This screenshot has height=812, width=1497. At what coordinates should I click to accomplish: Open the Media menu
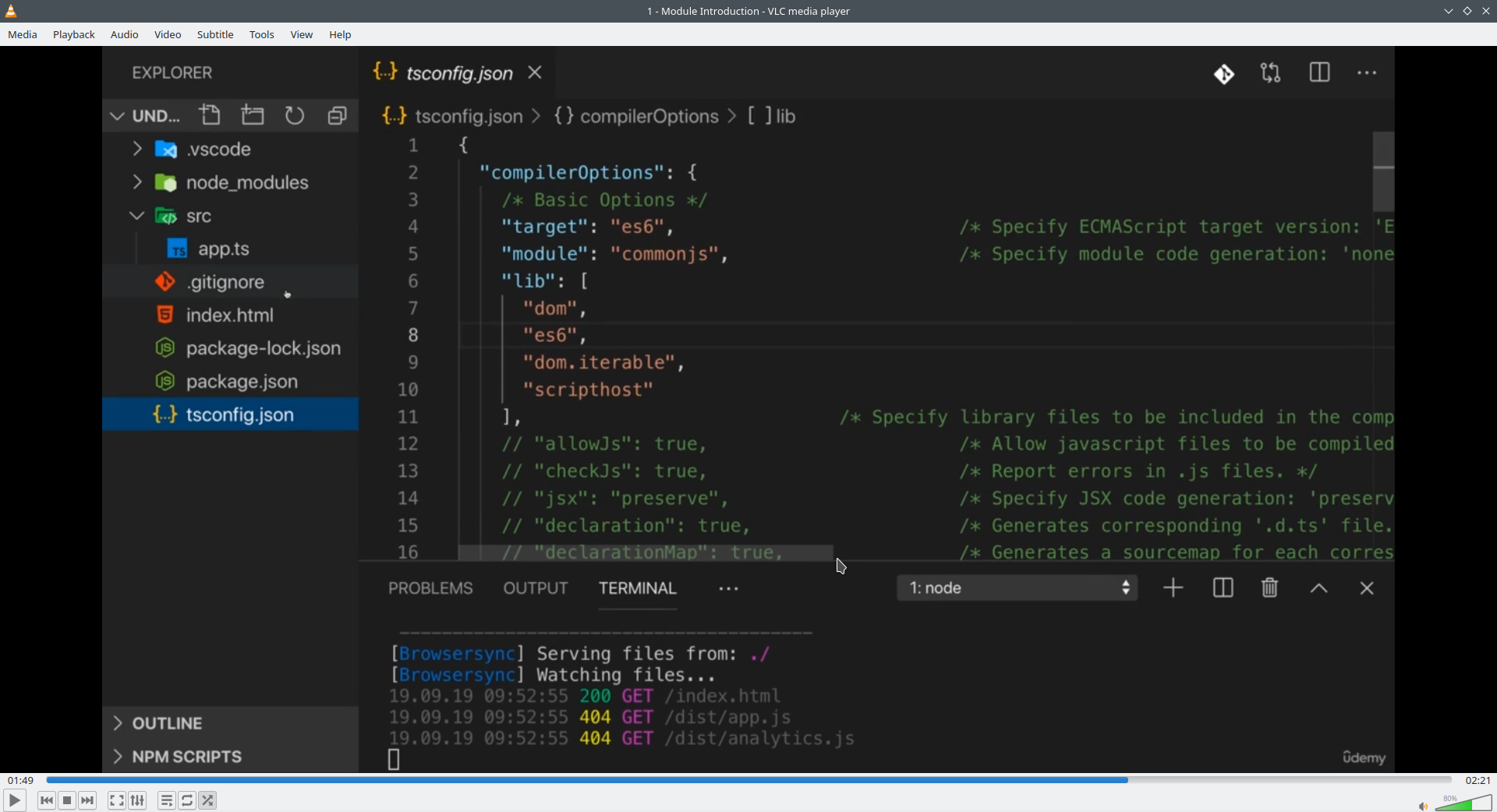coord(23,35)
